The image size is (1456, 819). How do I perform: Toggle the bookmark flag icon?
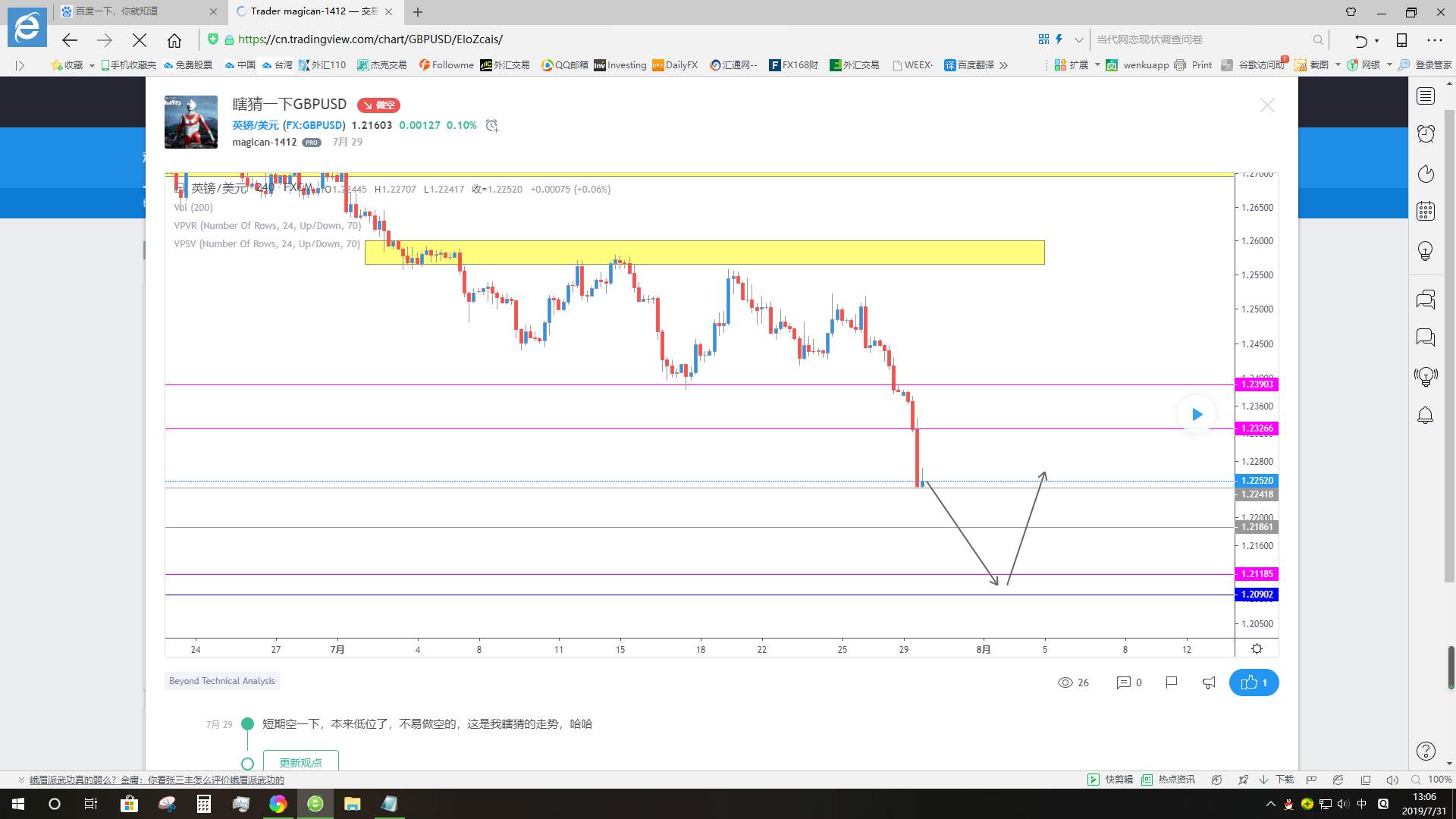click(1171, 682)
